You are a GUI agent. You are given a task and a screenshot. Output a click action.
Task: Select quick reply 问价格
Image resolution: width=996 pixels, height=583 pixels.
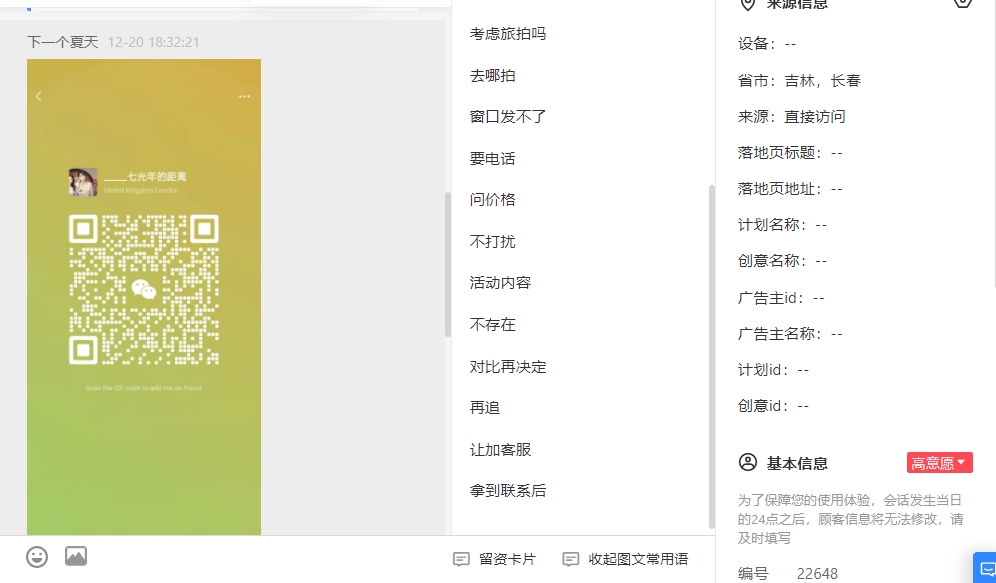click(x=492, y=200)
